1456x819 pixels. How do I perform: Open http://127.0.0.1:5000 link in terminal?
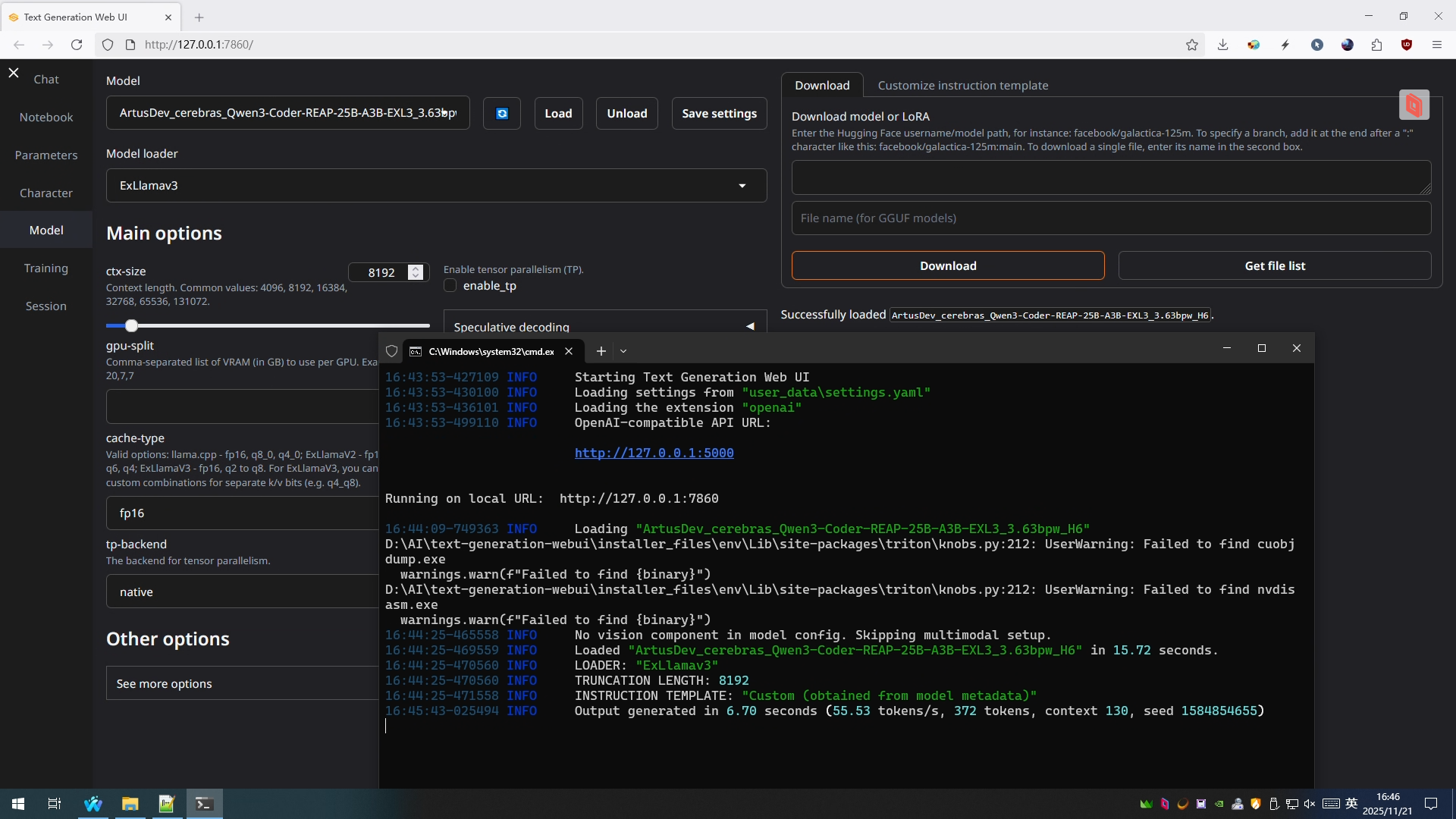click(654, 453)
